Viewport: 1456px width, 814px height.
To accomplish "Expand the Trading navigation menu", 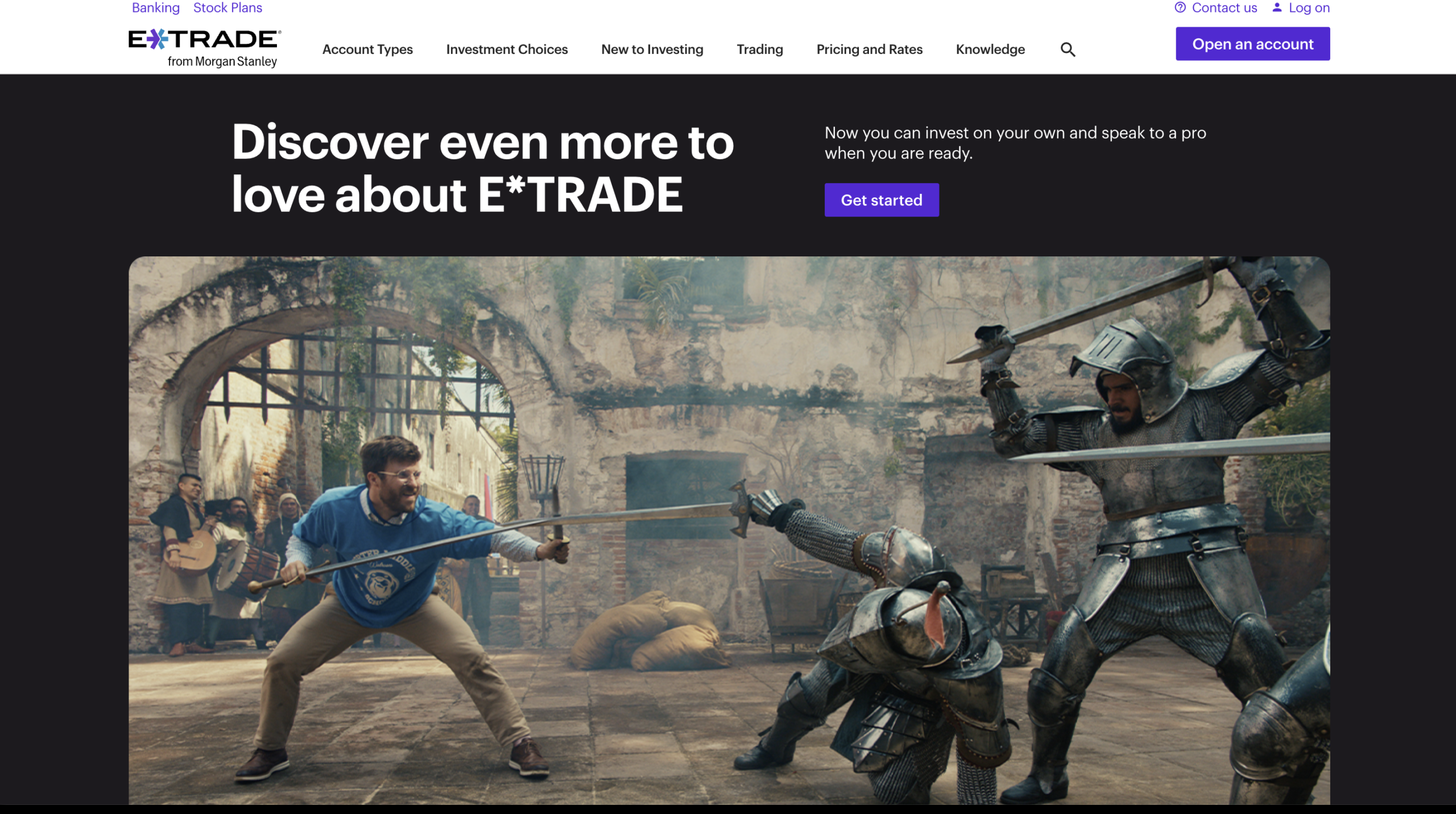I will (x=759, y=49).
